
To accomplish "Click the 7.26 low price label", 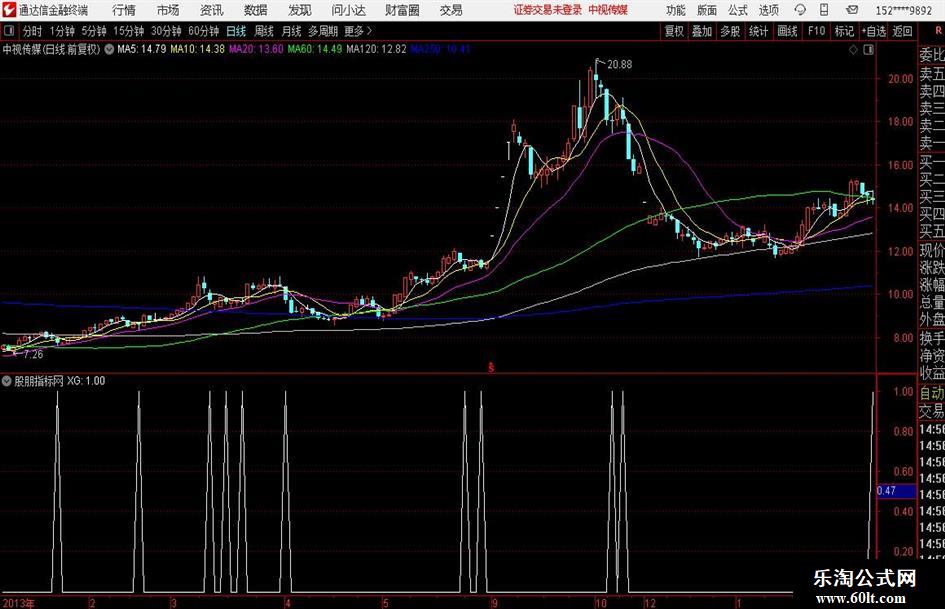I will (33, 355).
